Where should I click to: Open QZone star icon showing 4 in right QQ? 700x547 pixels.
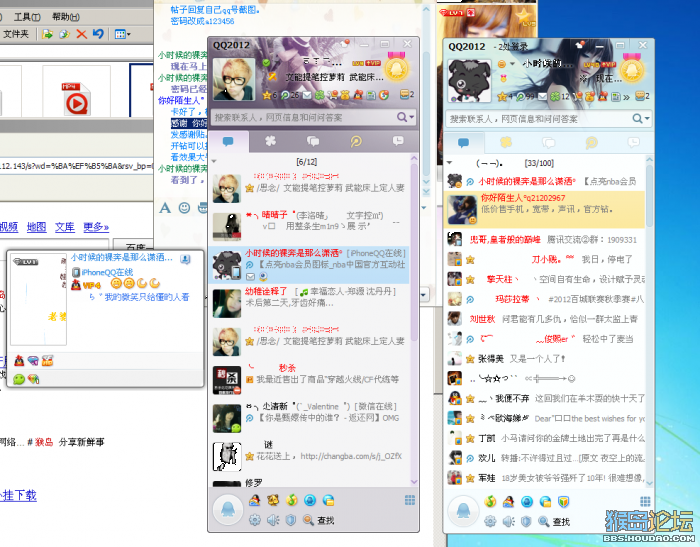click(x=502, y=96)
